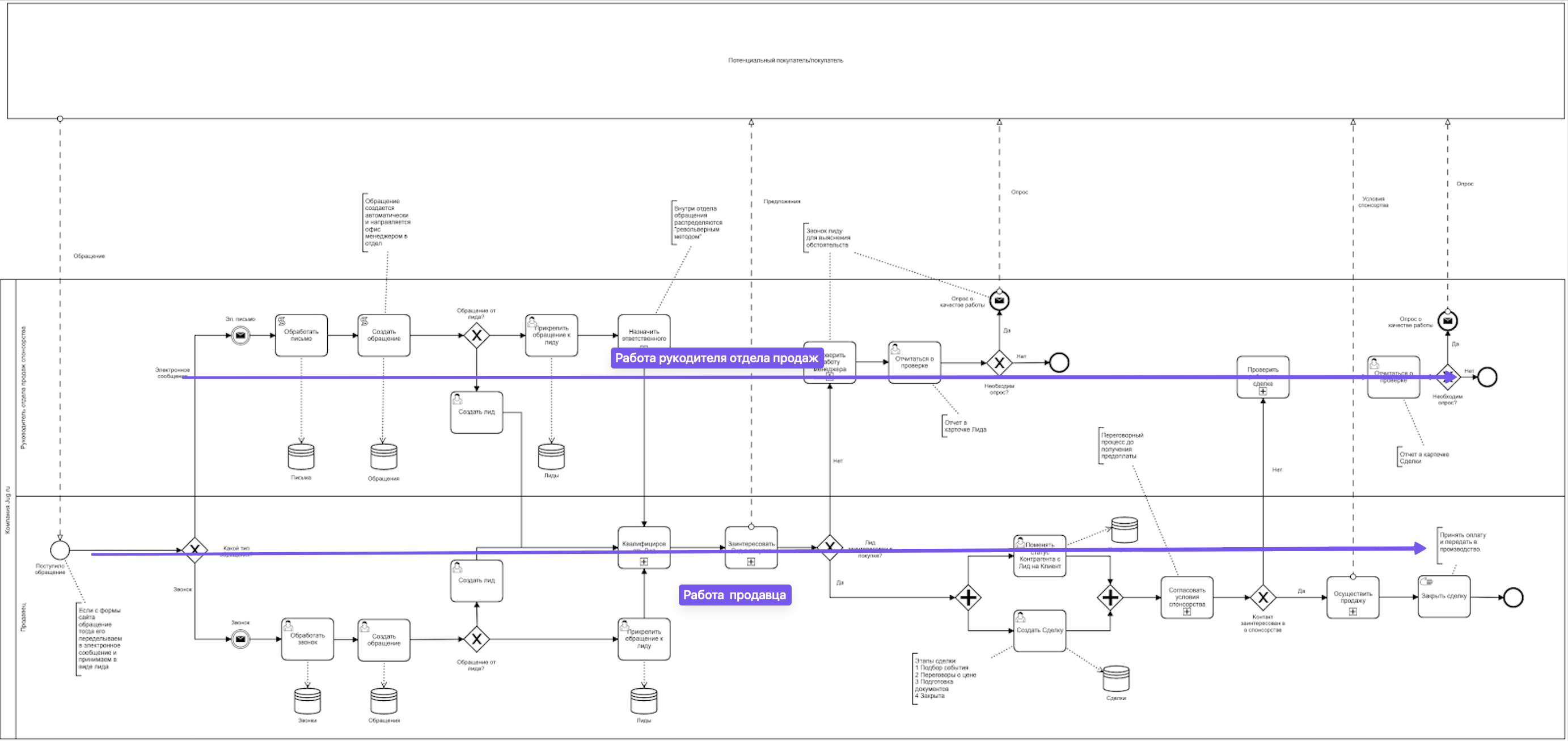Viewport: 1568px width, 741px height.
Task: Select Лиды data store in Продавец lane
Action: [644, 700]
